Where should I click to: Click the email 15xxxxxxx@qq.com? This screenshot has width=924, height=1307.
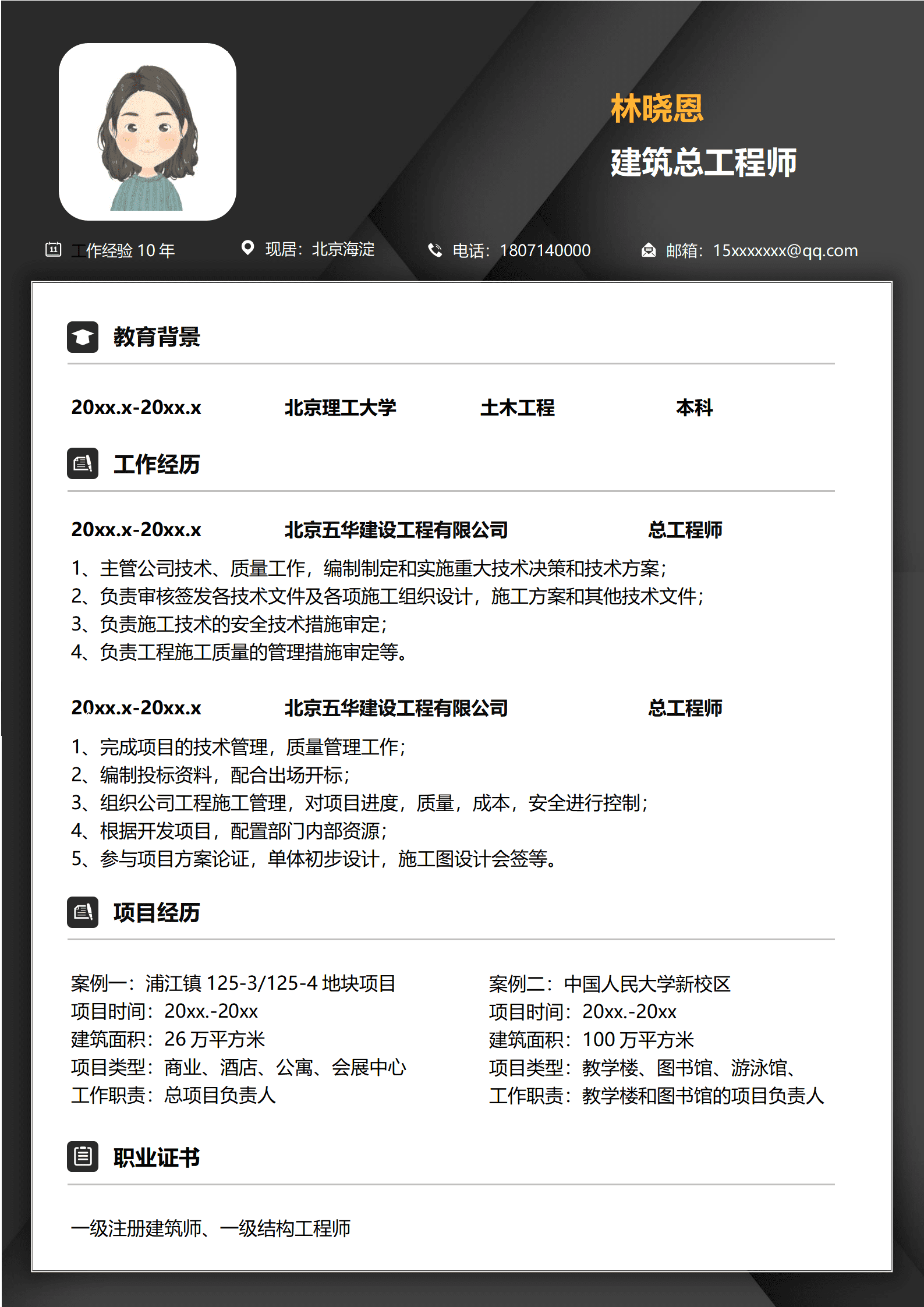coord(785,251)
